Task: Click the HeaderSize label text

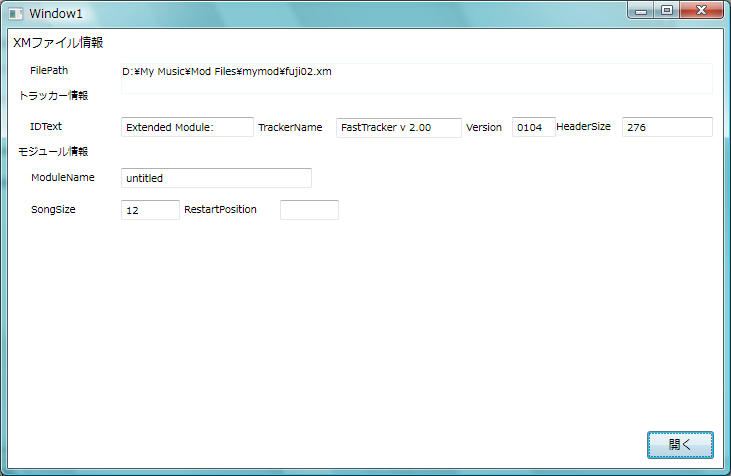Action: (x=583, y=127)
